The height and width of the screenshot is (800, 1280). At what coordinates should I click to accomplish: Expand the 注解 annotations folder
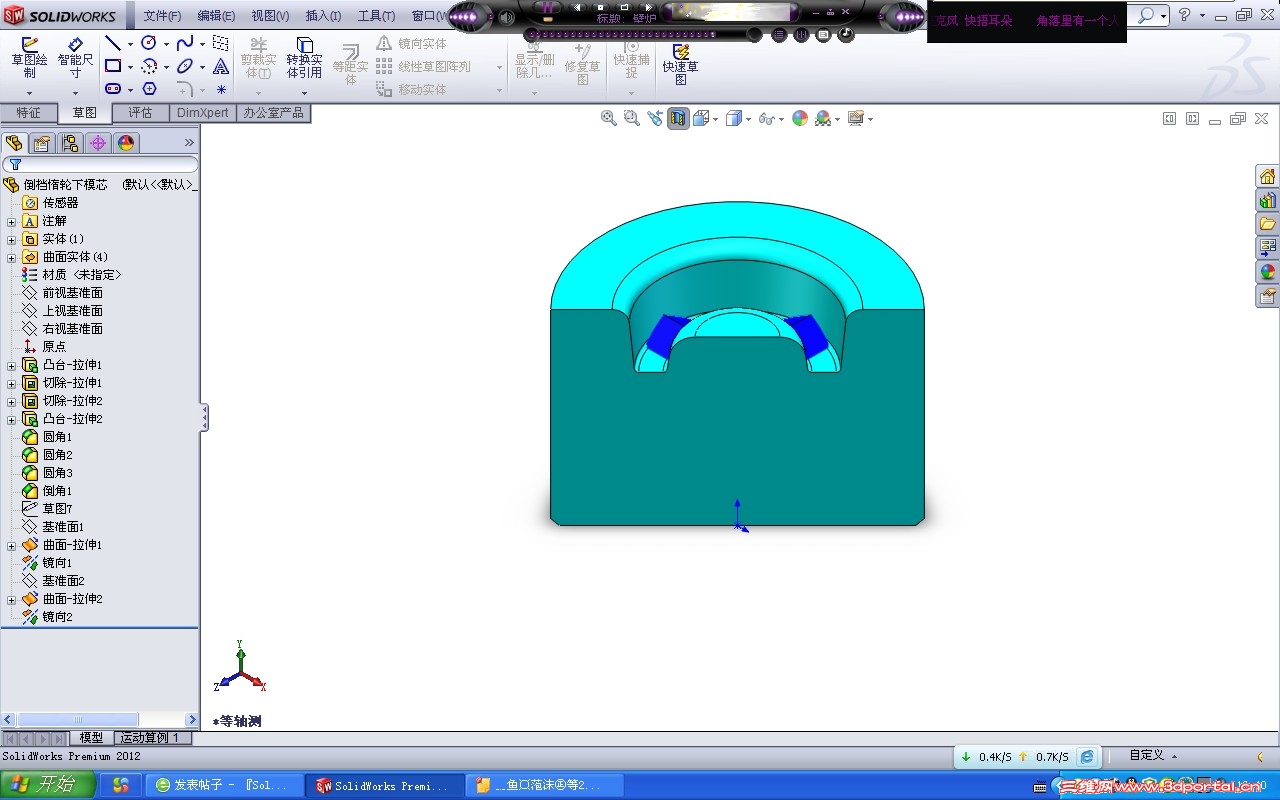11,221
